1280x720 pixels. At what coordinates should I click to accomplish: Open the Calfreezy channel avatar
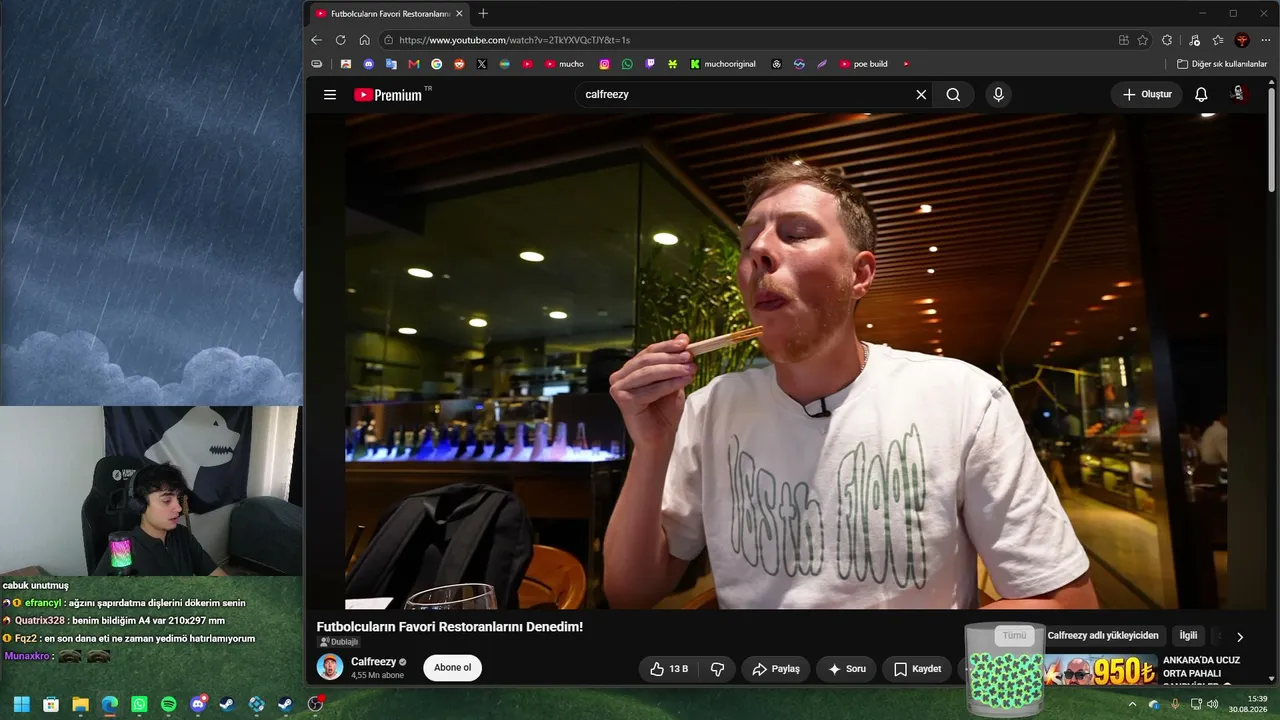click(x=330, y=667)
